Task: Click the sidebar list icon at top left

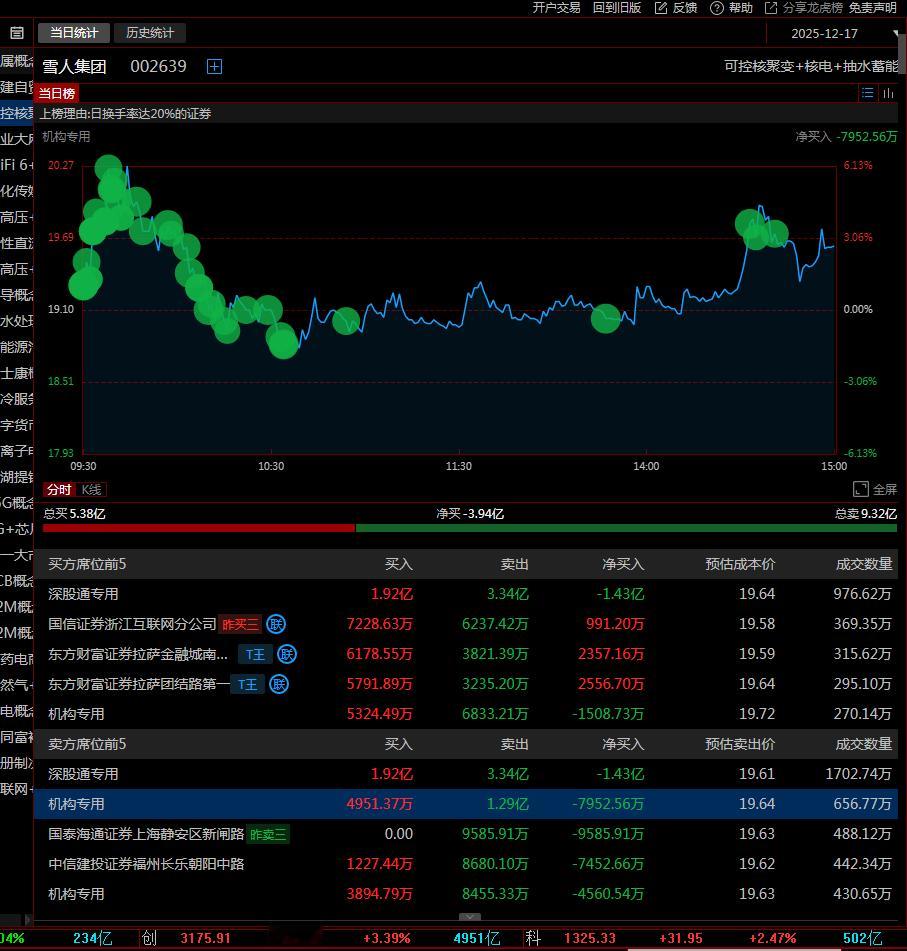Action: click(x=17, y=33)
